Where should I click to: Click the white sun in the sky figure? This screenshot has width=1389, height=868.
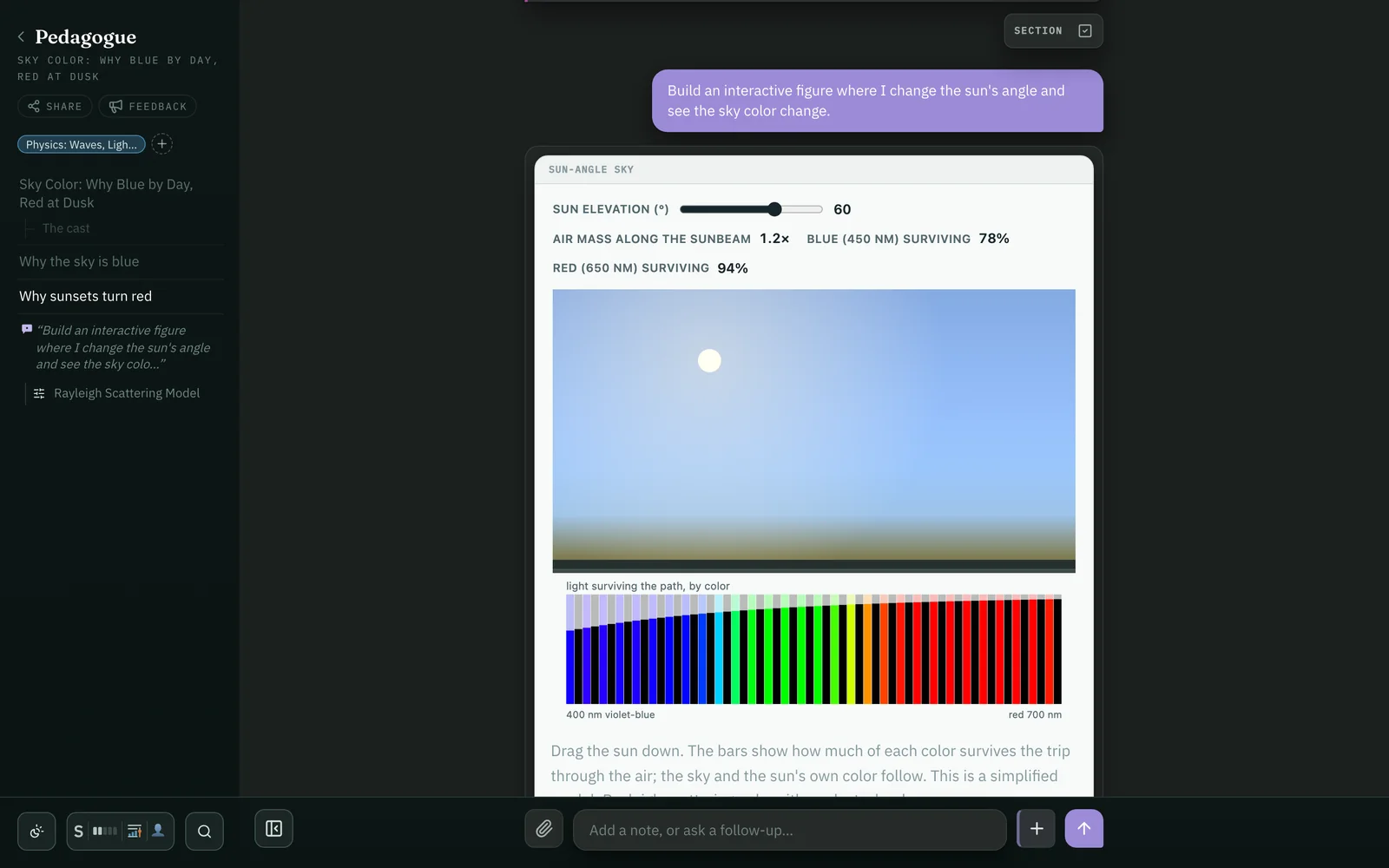[x=709, y=360]
